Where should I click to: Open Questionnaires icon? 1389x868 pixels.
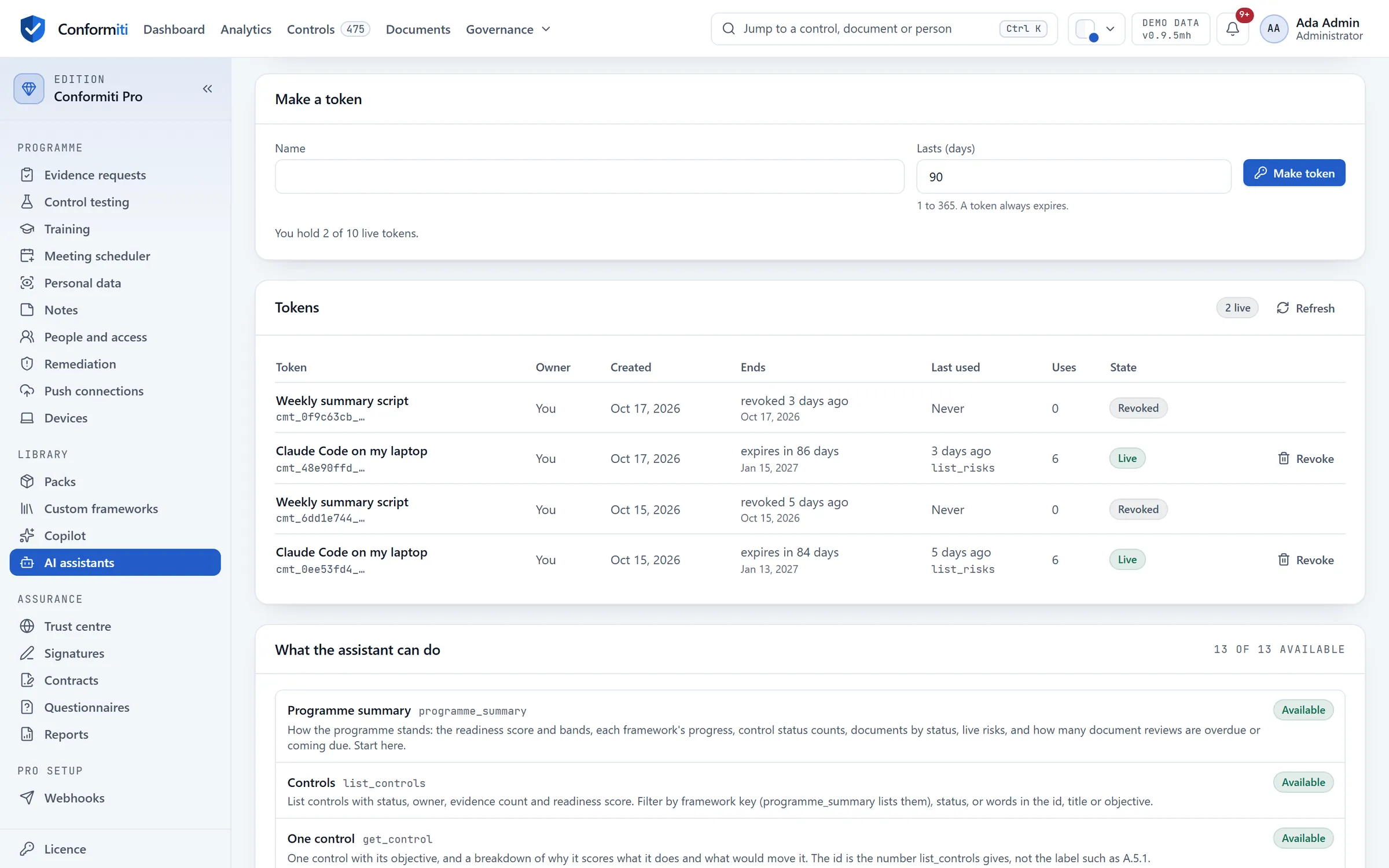pos(27,707)
